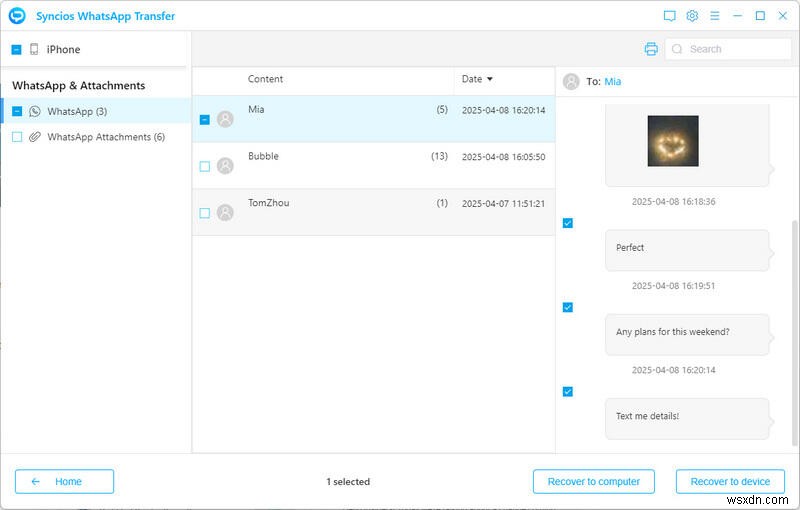Click date 2025-04-08 16:05:50 in Bubble row

coord(503,157)
